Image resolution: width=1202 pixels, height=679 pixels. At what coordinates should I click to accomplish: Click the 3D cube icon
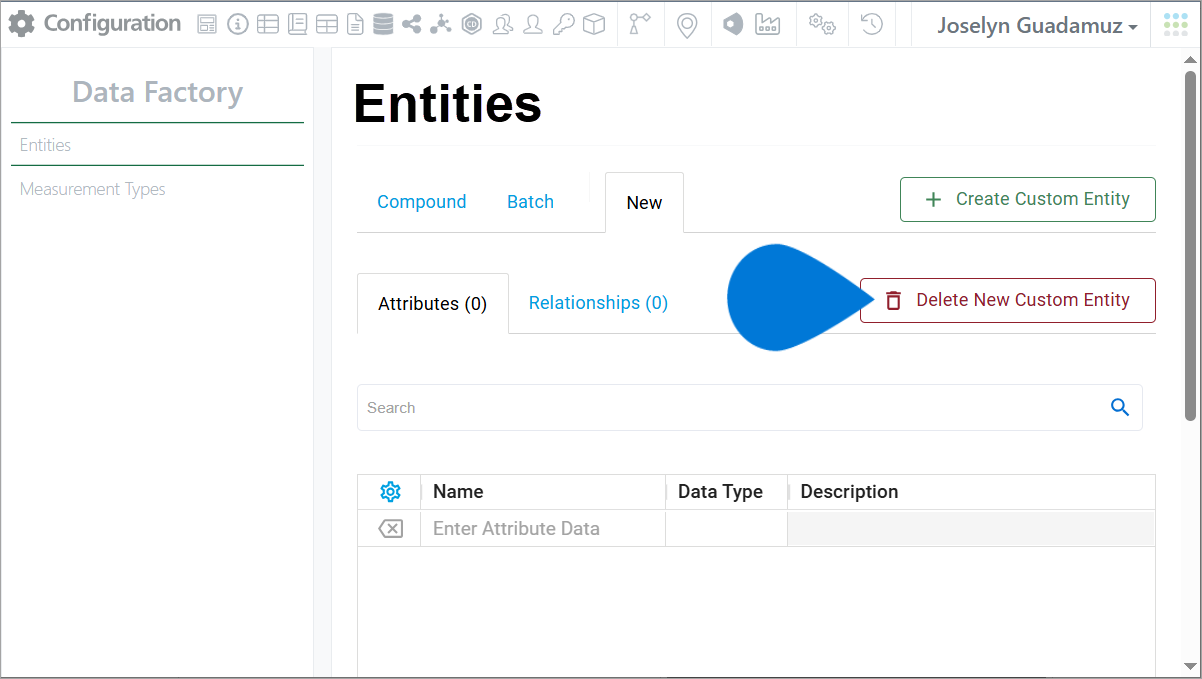[x=594, y=25]
